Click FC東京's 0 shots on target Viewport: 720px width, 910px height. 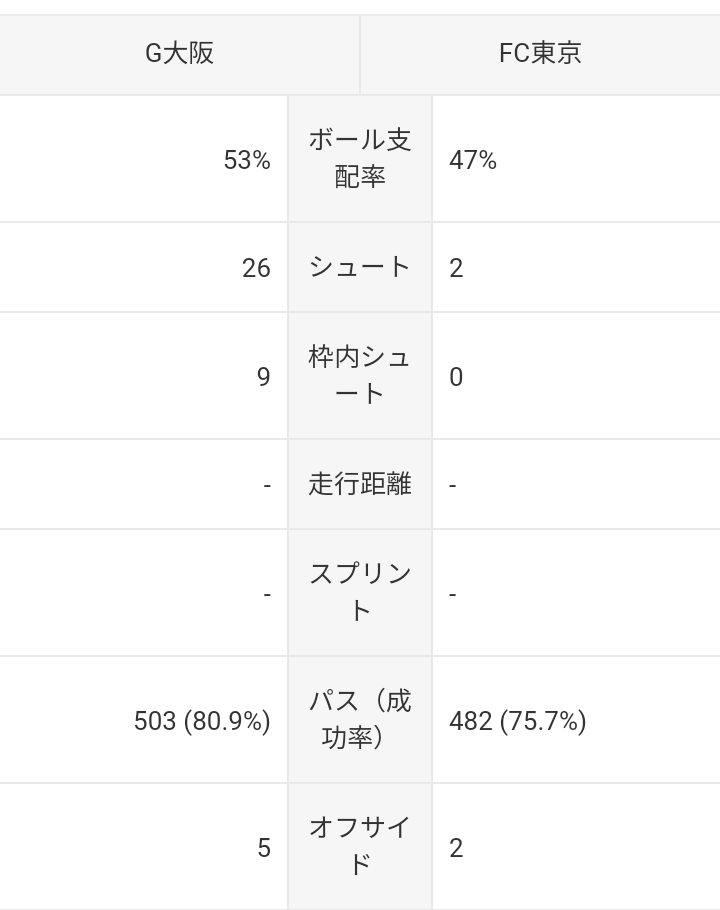(x=456, y=377)
